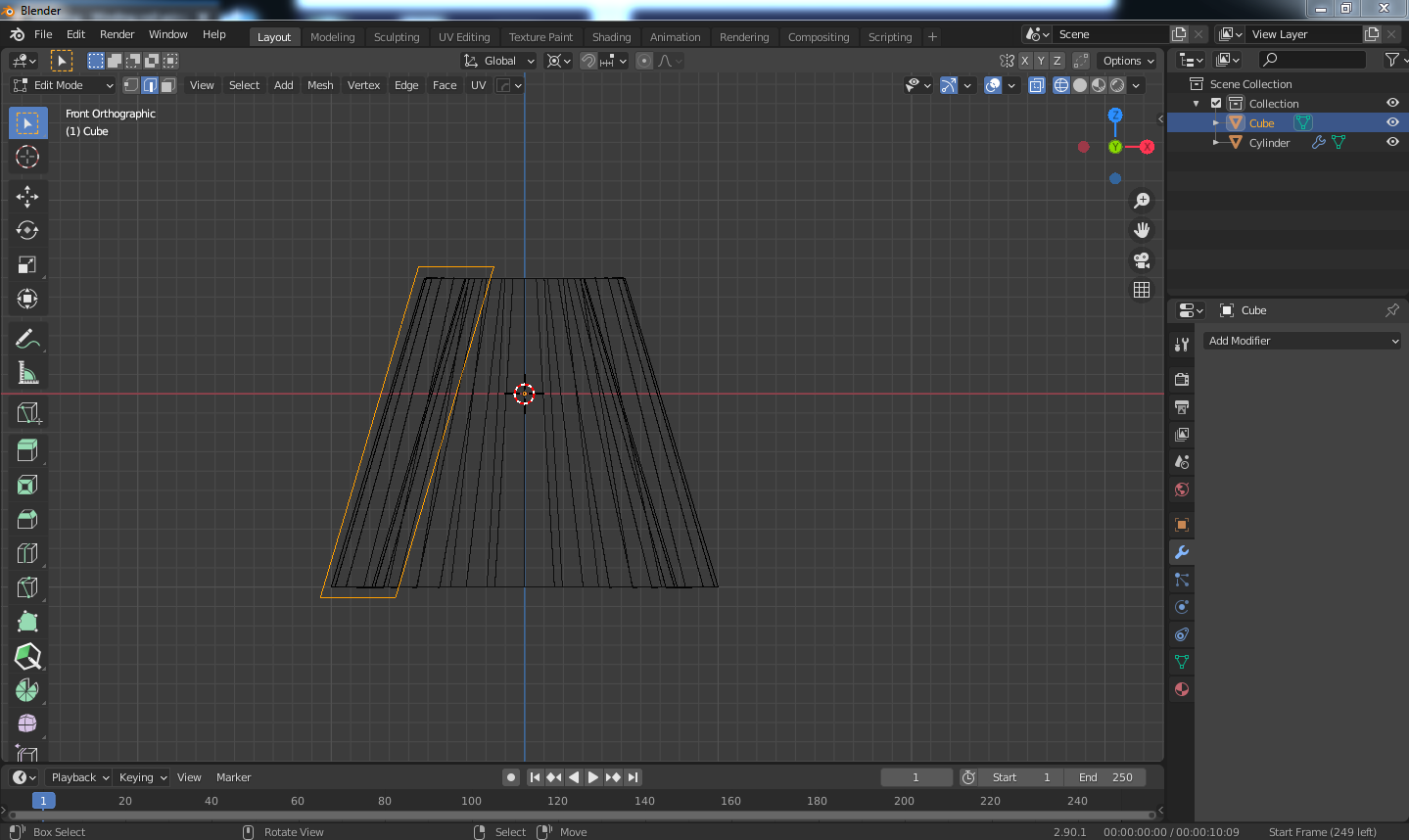
Task: Toggle Collection visibility eye icon
Action: [1392, 103]
